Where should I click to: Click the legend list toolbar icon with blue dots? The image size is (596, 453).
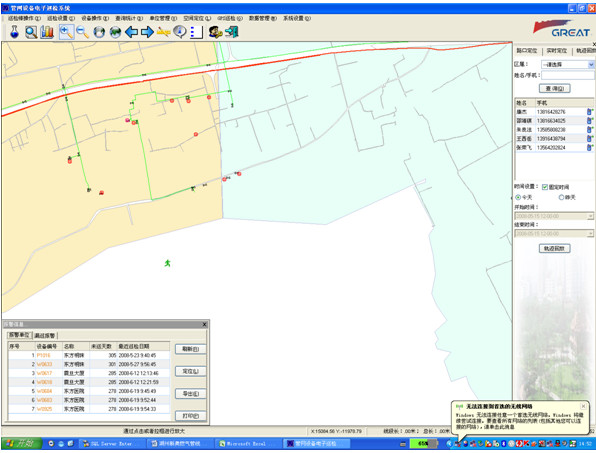click(196, 32)
